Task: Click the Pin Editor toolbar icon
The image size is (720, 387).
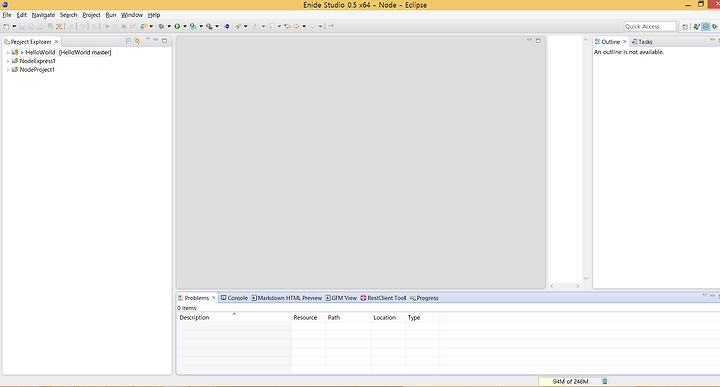Action: [x=331, y=26]
